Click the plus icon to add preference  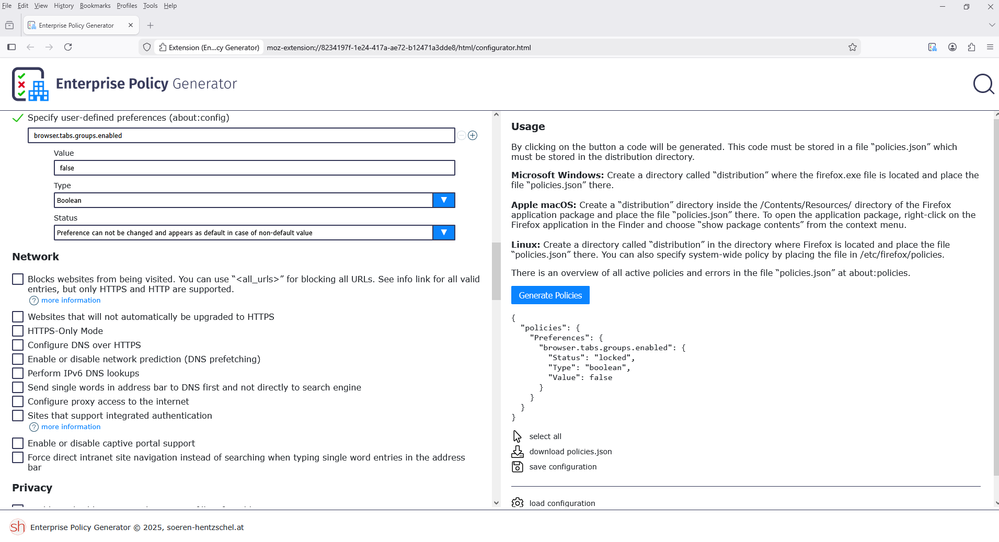pyautogui.click(x=472, y=135)
